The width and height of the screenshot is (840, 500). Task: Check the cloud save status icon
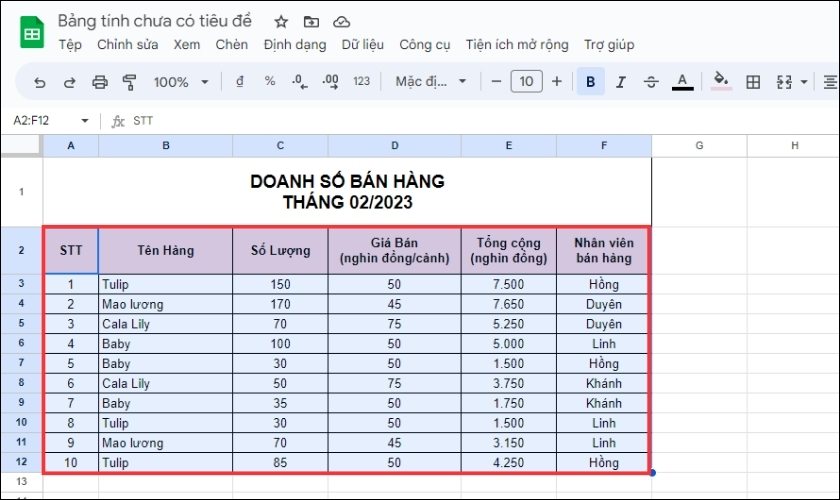(x=341, y=22)
